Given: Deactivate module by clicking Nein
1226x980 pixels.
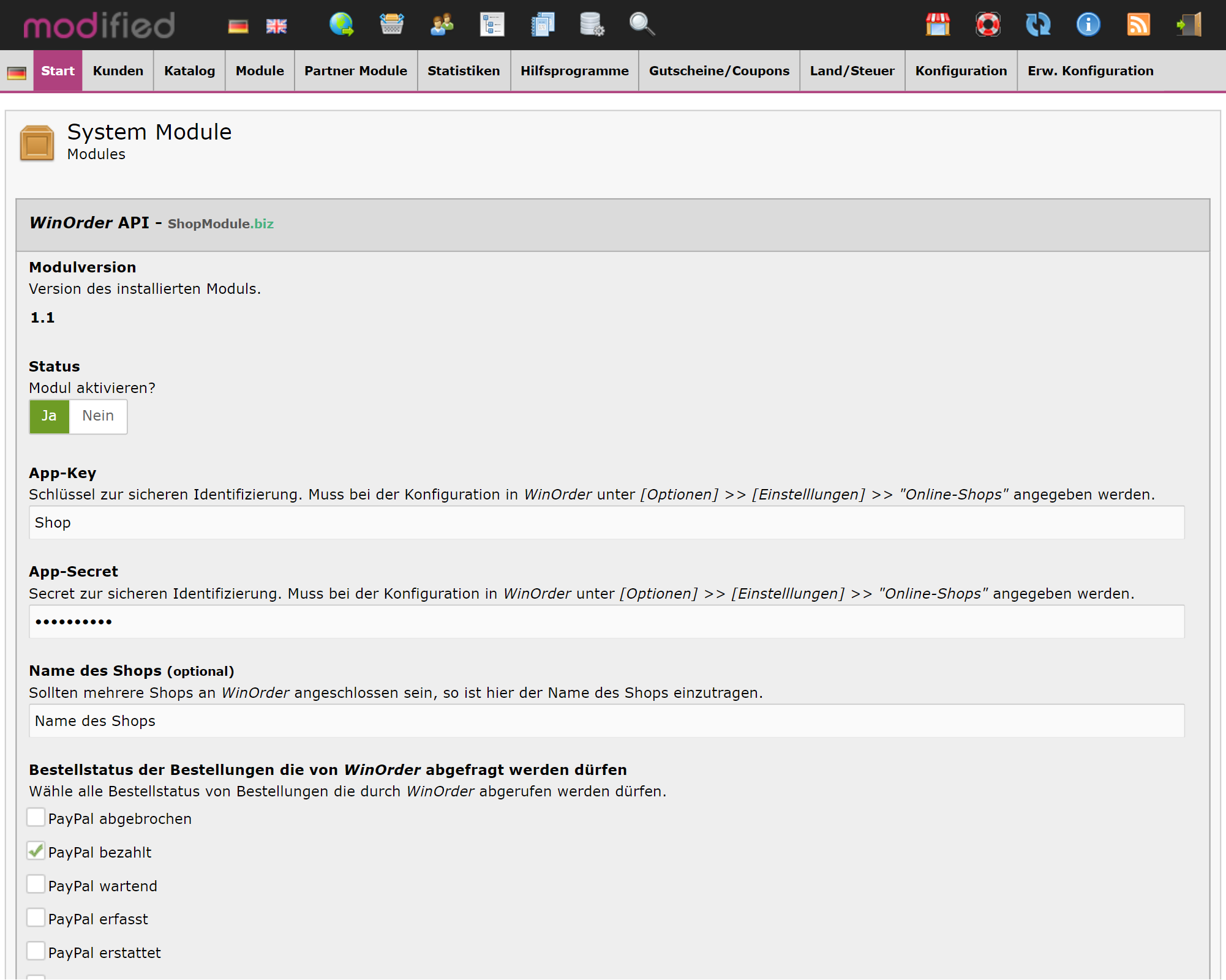Looking at the screenshot, I should (x=98, y=416).
